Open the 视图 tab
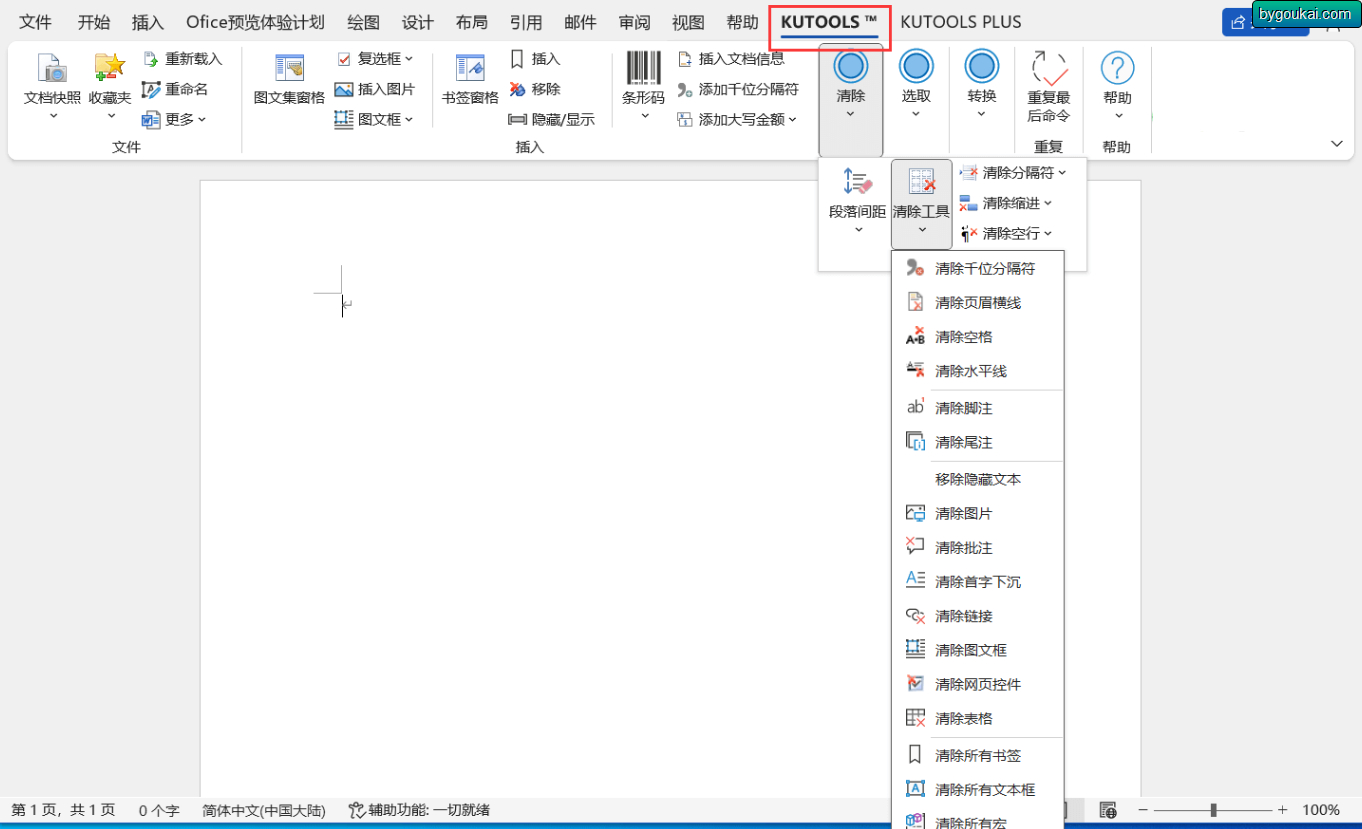This screenshot has width=1362, height=829. pyautogui.click(x=688, y=22)
